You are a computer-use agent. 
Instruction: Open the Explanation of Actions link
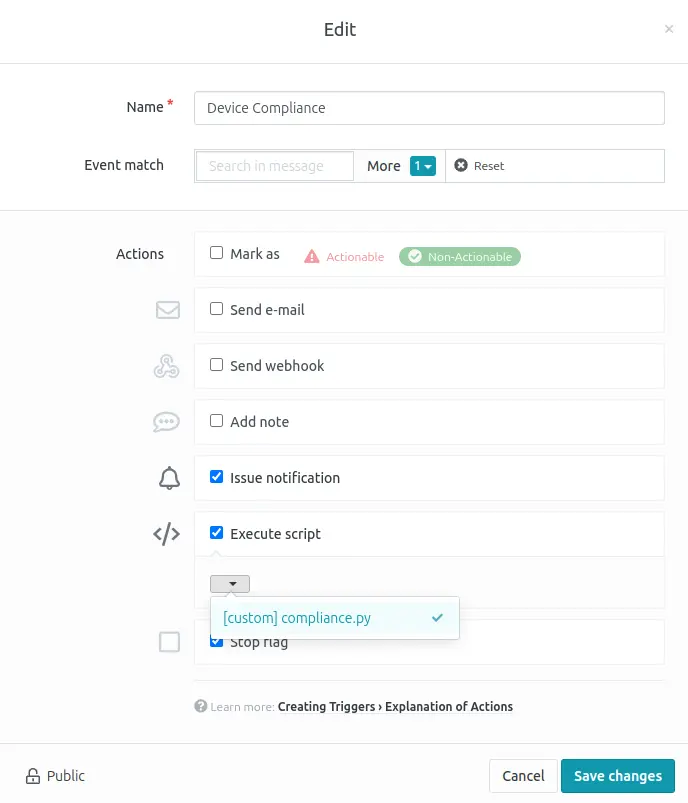pyautogui.click(x=451, y=706)
